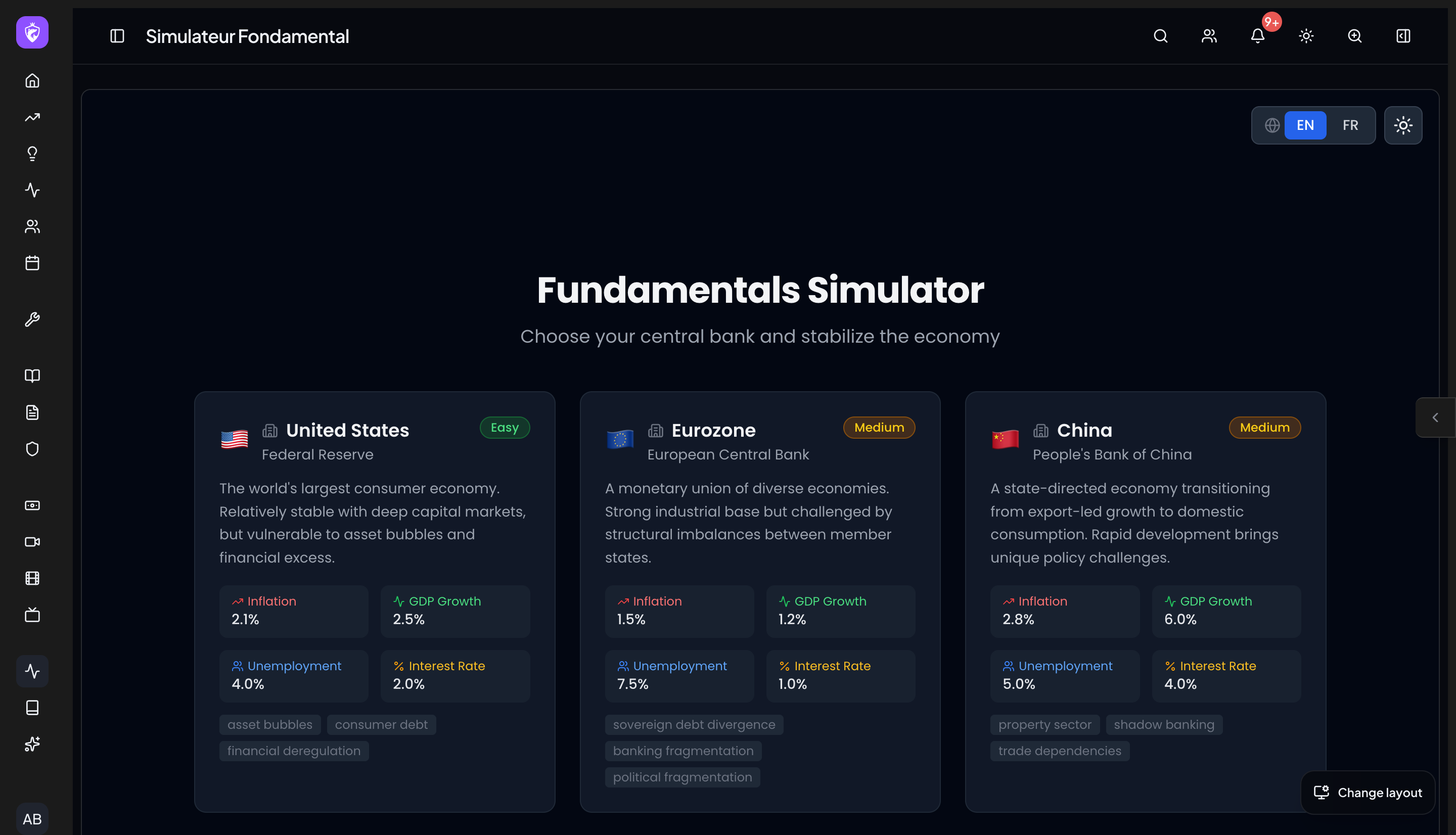This screenshot has height=835, width=1456.
Task: Open the banknote sidebar item
Action: pyautogui.click(x=32, y=505)
